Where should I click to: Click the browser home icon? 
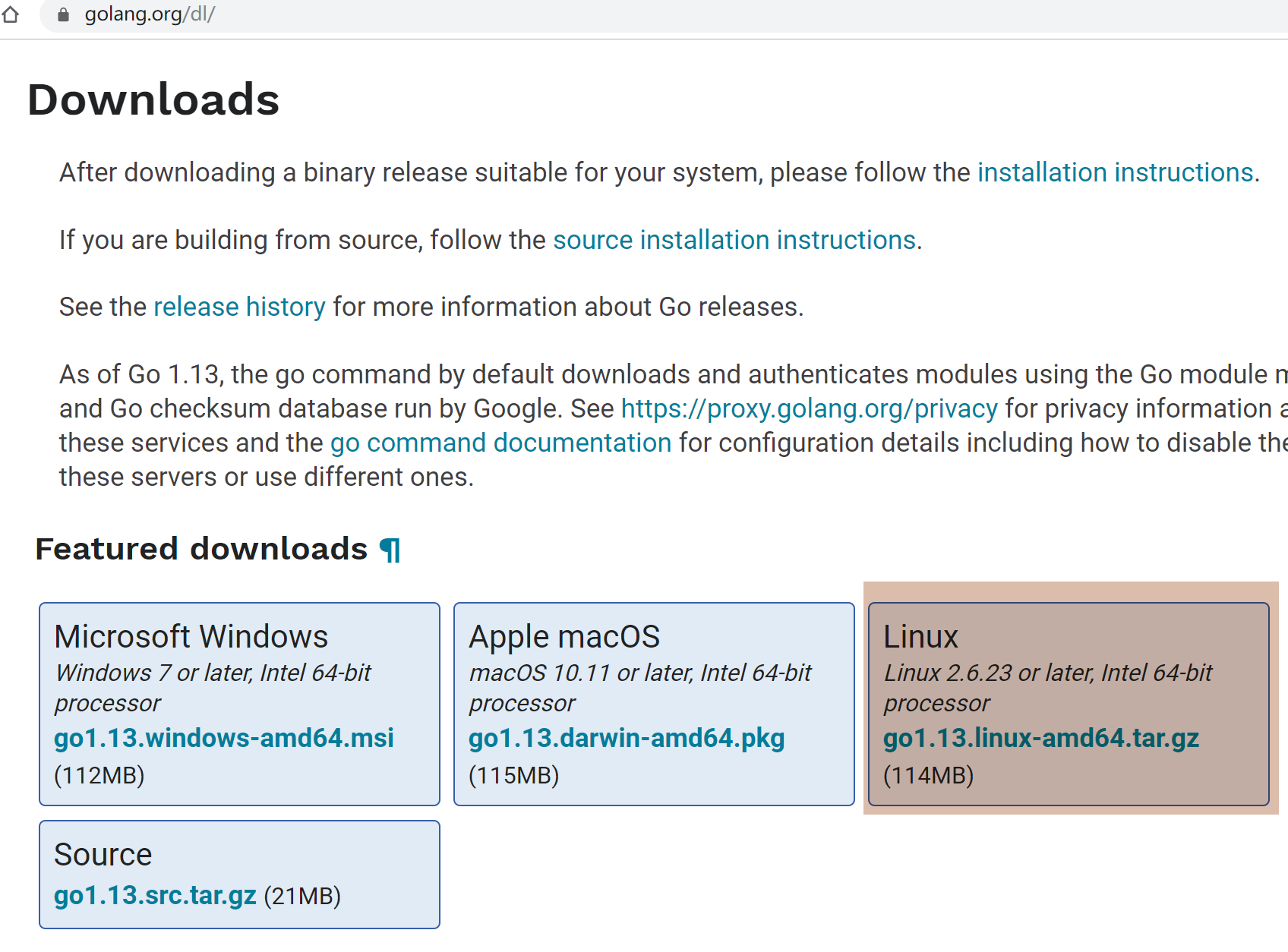[x=11, y=14]
